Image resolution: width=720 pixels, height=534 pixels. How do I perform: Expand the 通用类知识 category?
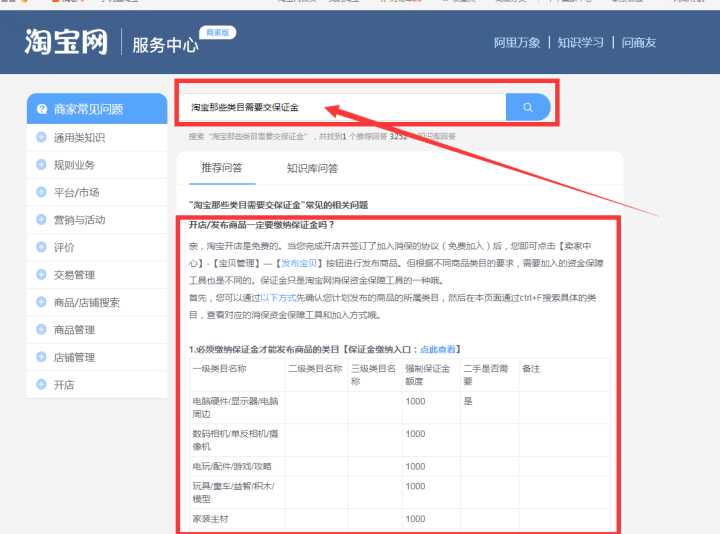point(79,138)
